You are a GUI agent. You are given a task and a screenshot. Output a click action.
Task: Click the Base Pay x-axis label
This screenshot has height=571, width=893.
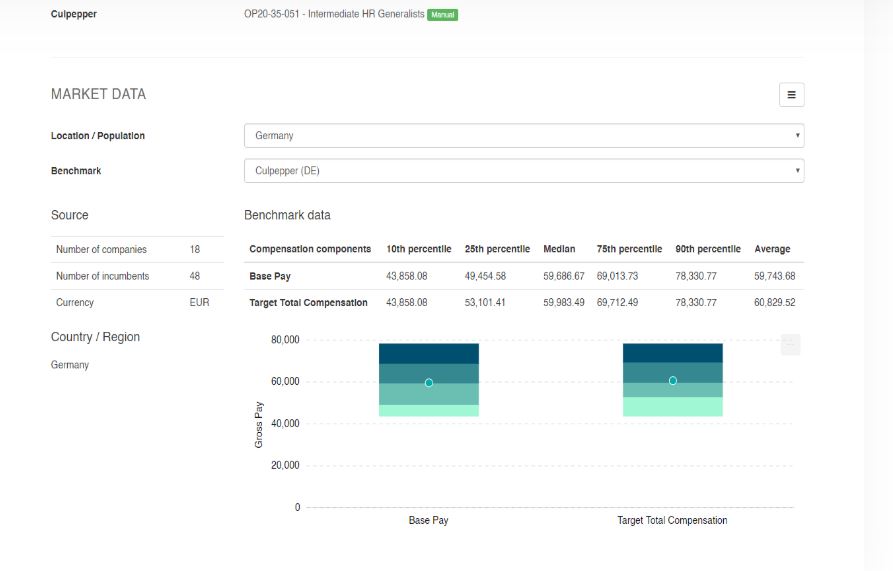tap(429, 521)
